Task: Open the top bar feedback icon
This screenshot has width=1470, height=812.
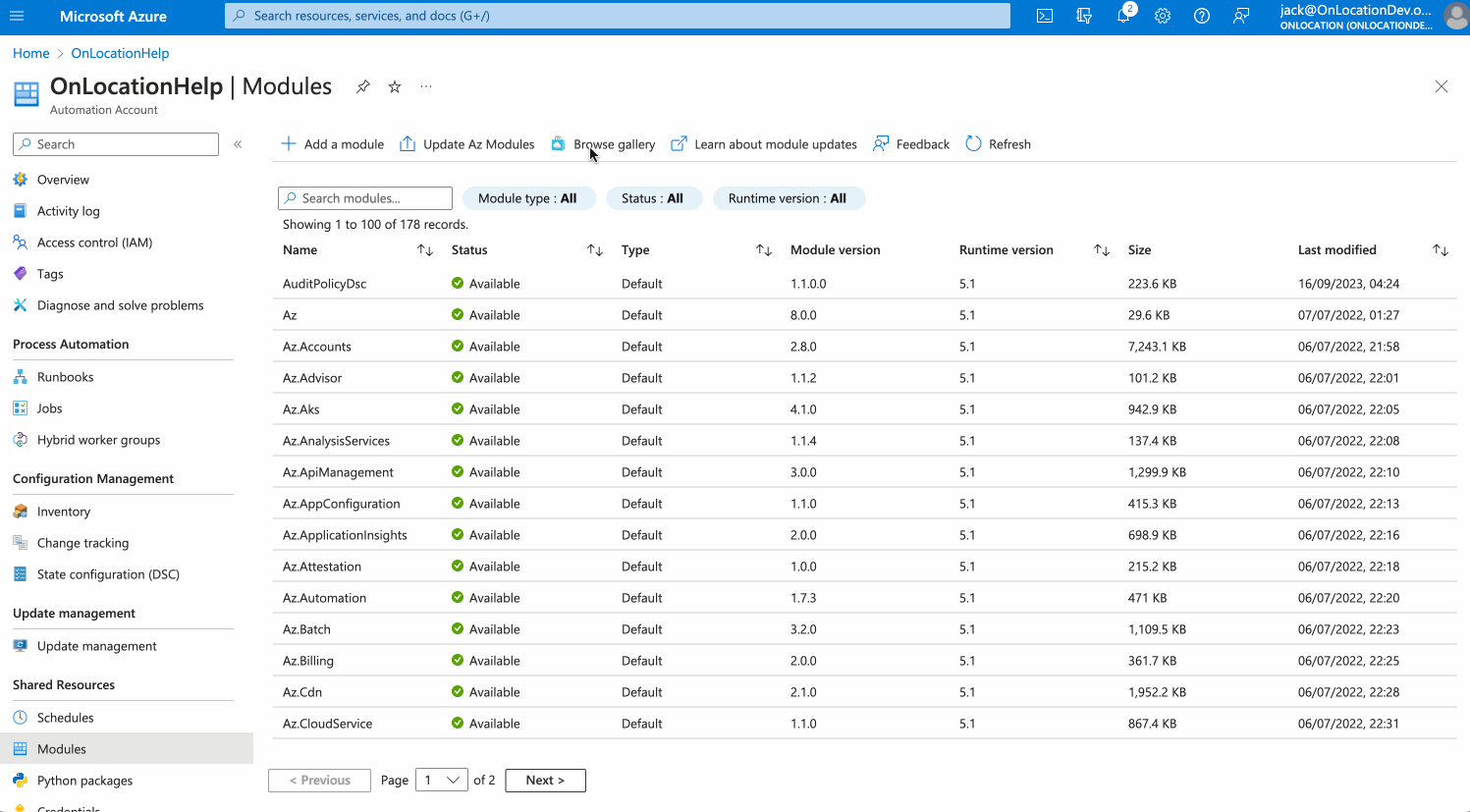Action: pyautogui.click(x=1241, y=16)
